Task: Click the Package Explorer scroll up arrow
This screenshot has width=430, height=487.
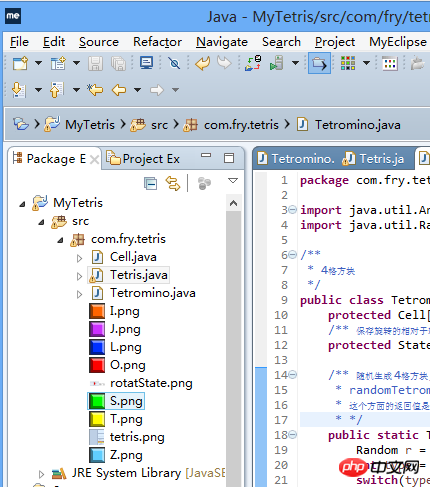Action: coord(233,203)
